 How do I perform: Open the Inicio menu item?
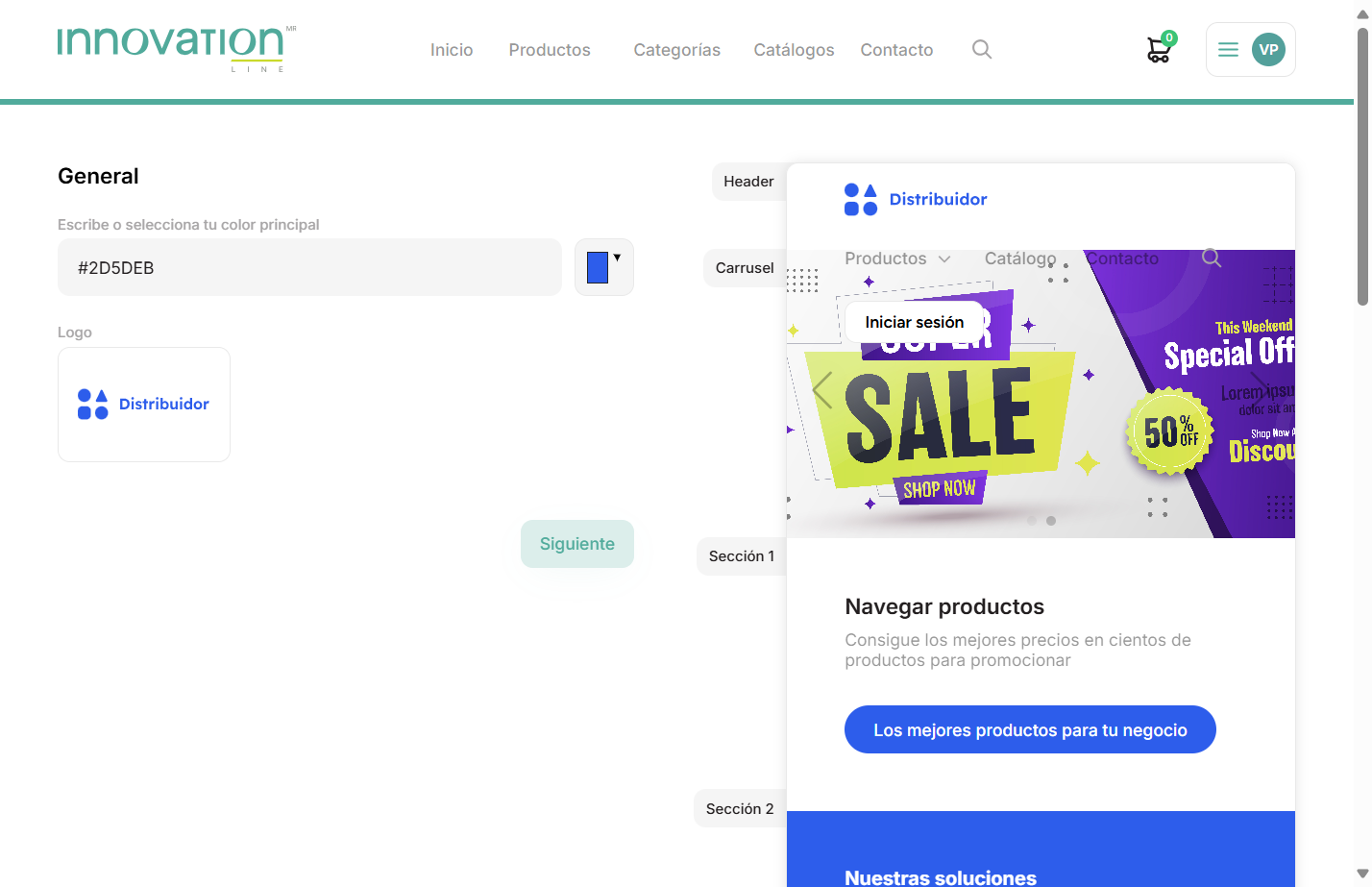[452, 50]
